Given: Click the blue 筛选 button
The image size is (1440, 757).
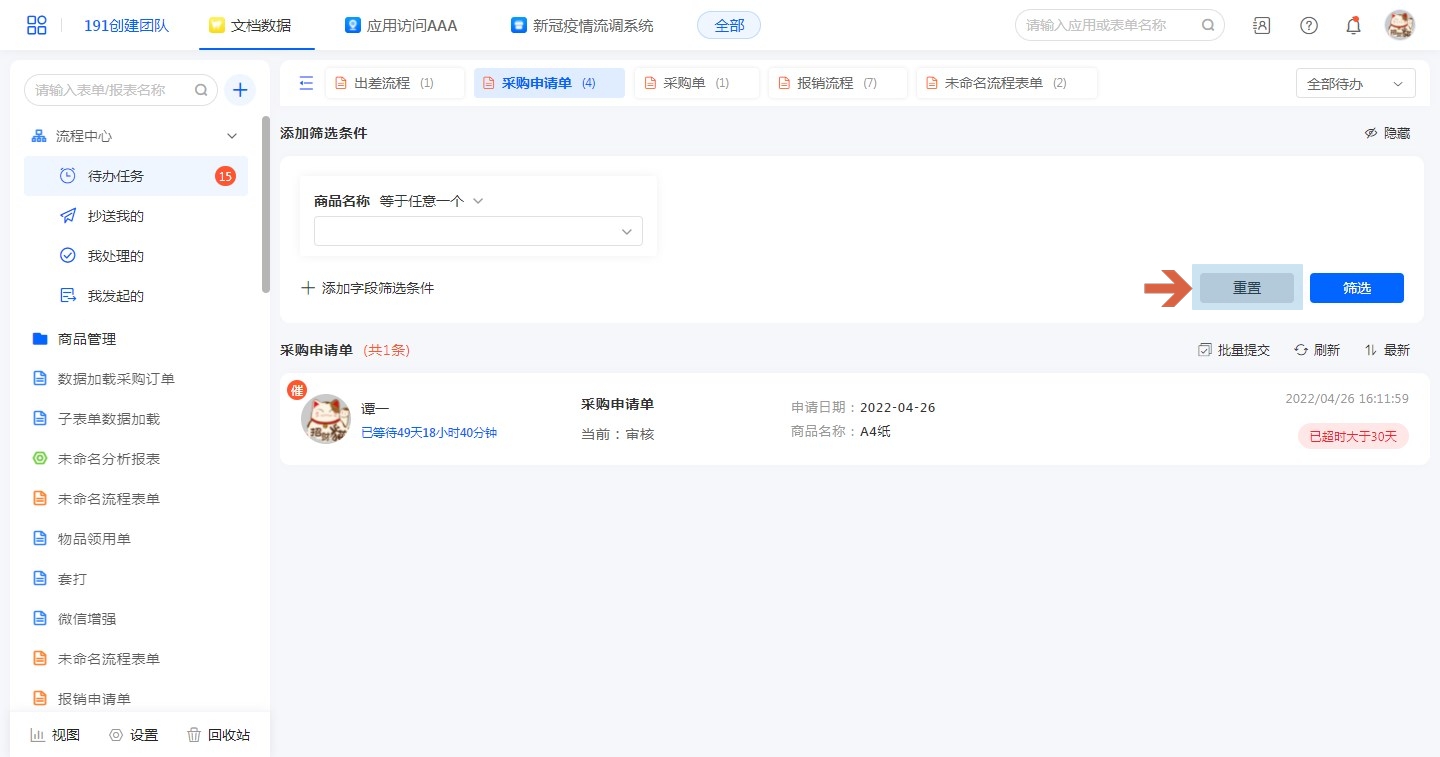Looking at the screenshot, I should pos(1356,288).
